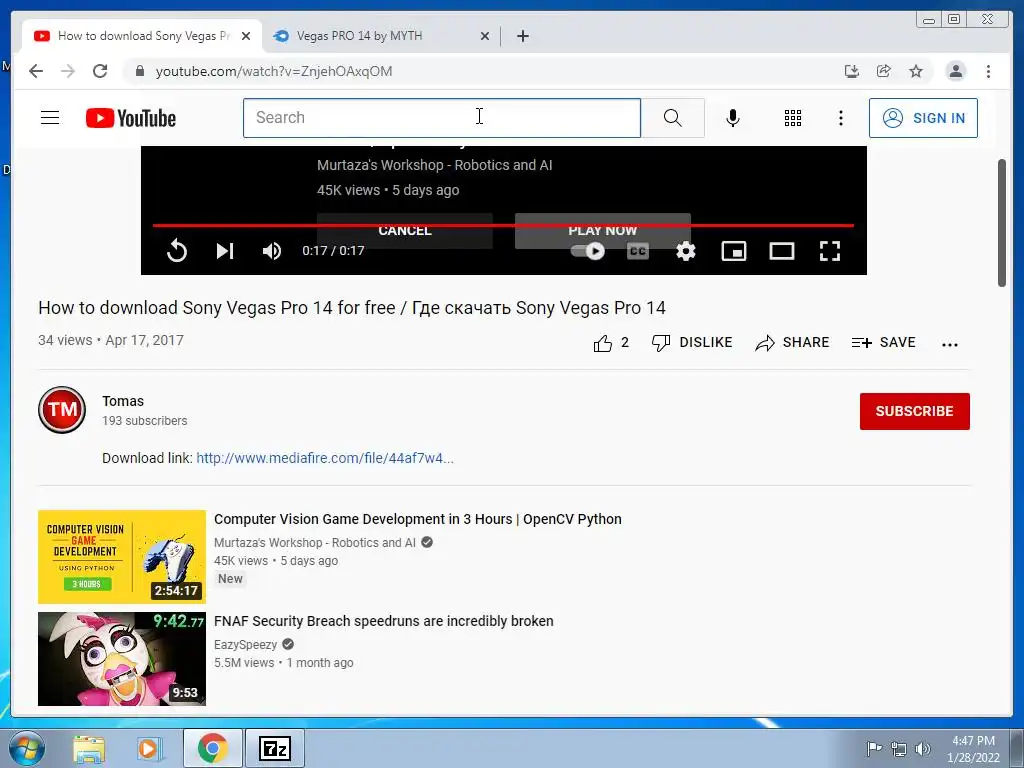Image resolution: width=1024 pixels, height=768 pixels.
Task: Open the Tomas channel name link
Action: click(x=123, y=401)
